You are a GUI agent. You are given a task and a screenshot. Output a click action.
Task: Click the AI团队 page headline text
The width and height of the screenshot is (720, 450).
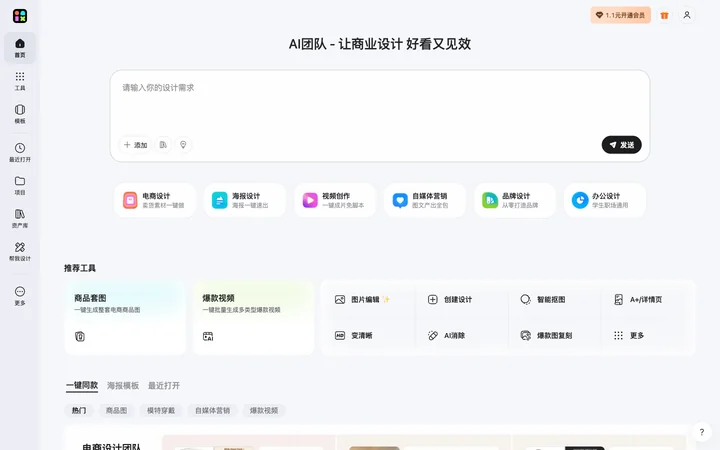point(380,44)
